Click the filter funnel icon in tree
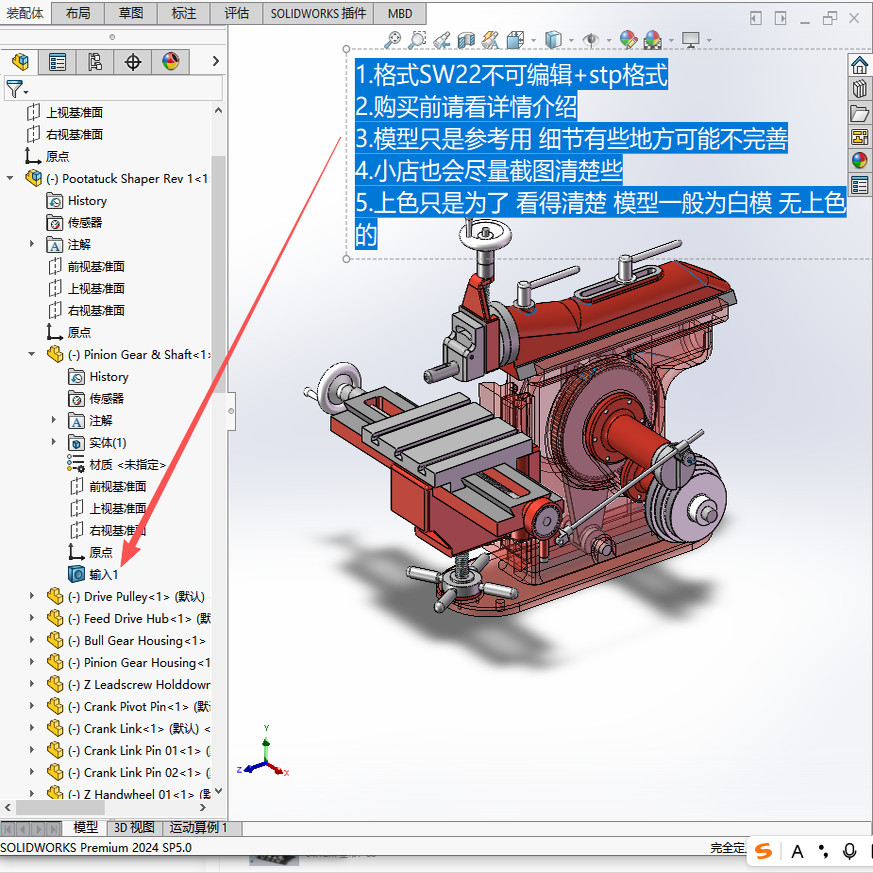 click(14, 89)
